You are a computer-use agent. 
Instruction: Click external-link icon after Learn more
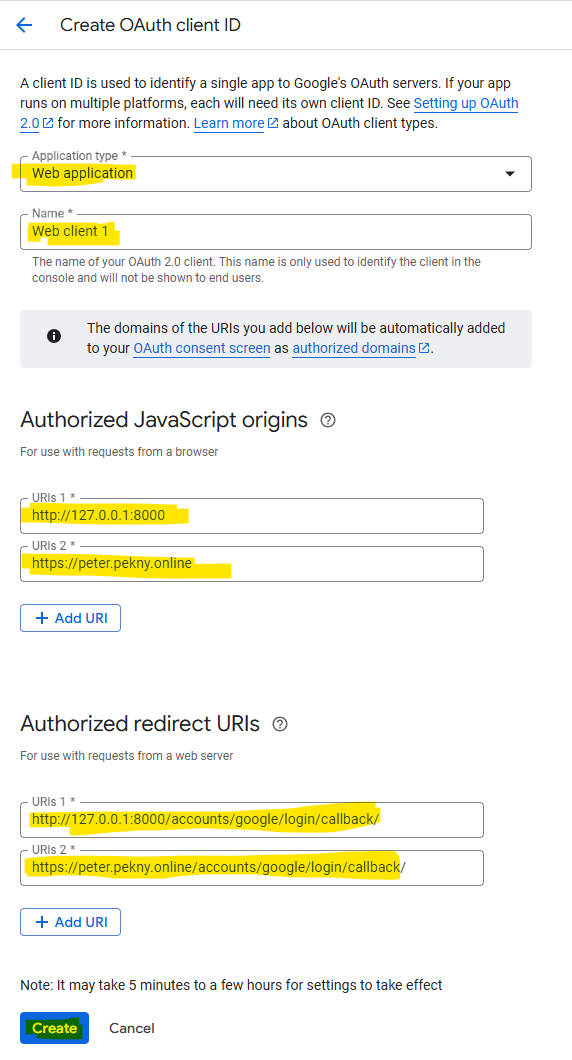[x=273, y=123]
